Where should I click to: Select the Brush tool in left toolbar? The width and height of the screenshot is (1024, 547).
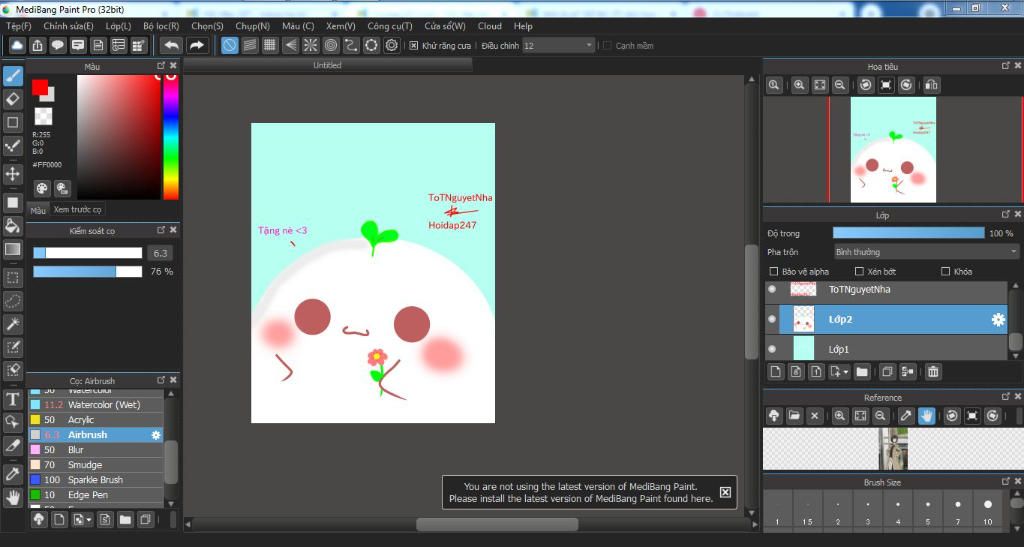coord(12,76)
